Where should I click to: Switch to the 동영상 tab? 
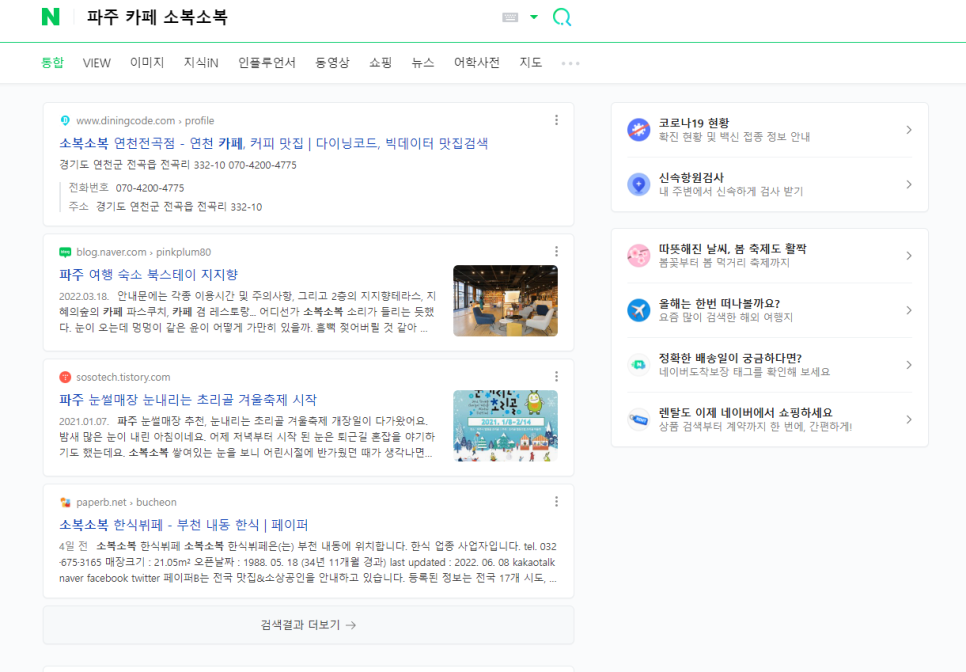point(333,63)
